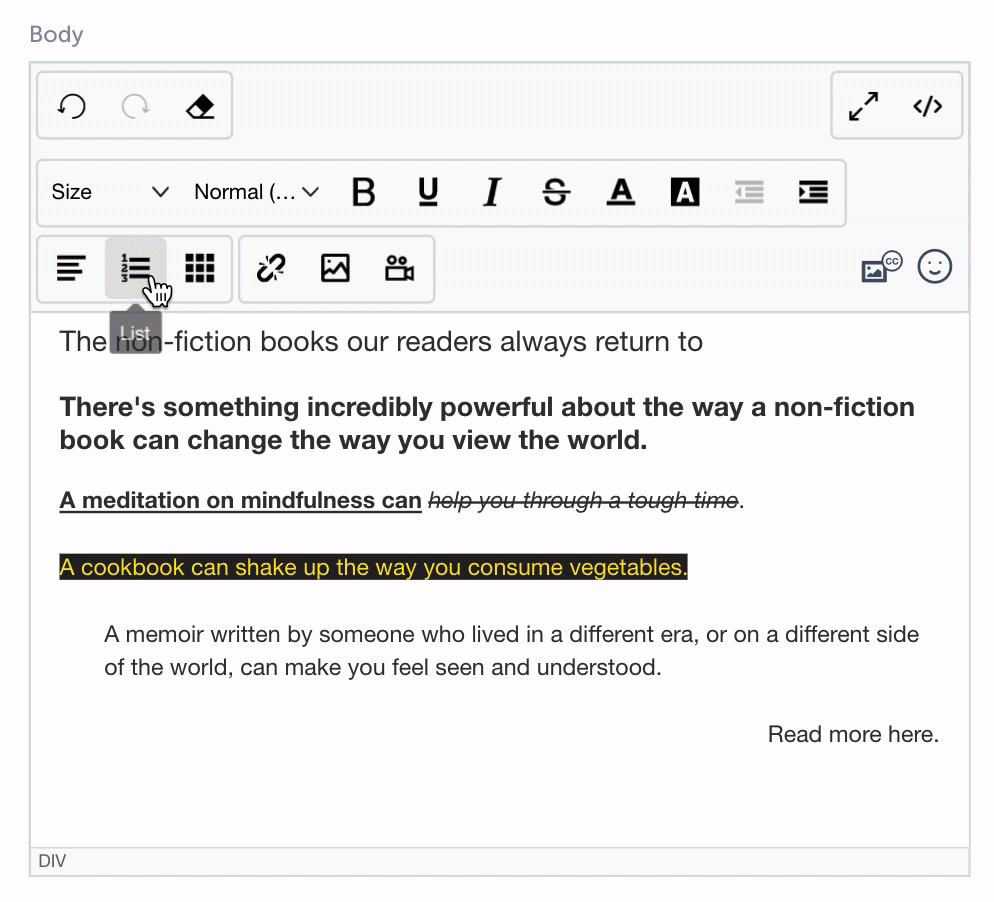Expand editor to fullscreen
994x902 pixels.
[x=863, y=106]
